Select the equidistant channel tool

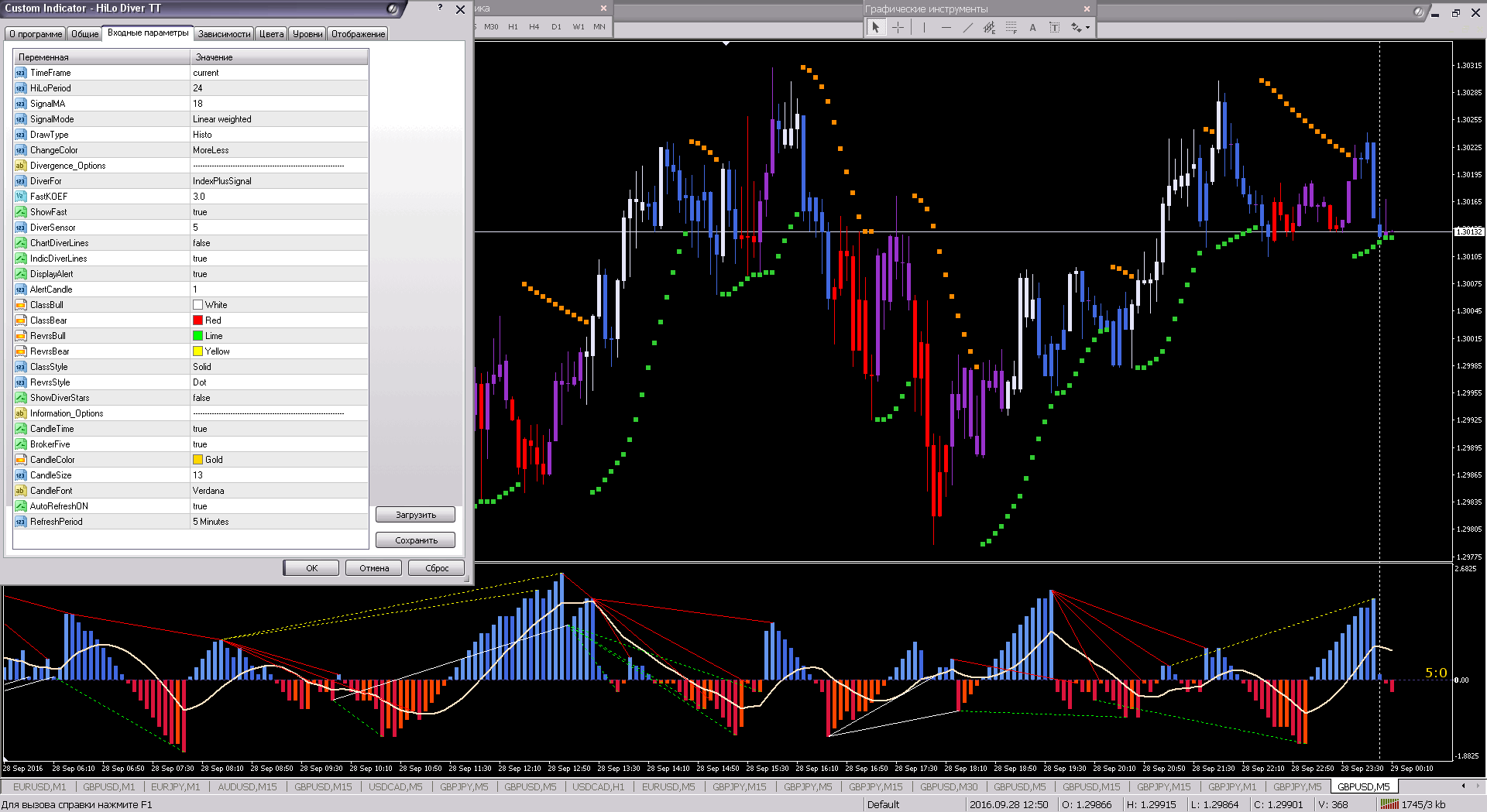pyautogui.click(x=989, y=27)
